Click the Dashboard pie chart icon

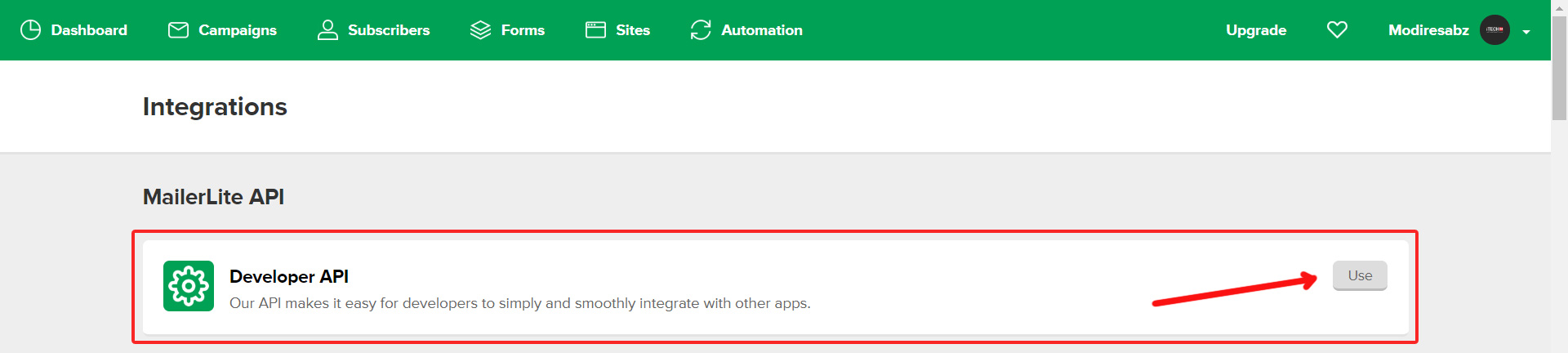point(30,30)
